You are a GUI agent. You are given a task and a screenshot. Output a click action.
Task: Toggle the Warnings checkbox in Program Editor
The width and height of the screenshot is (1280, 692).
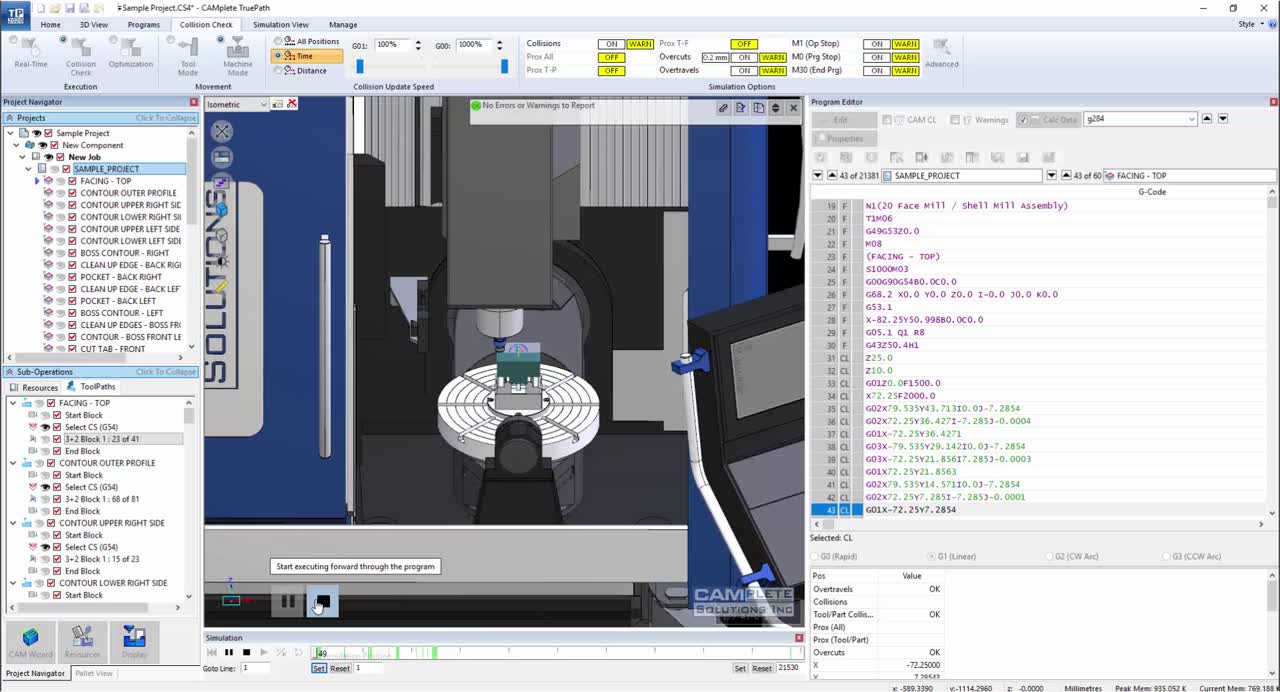pos(955,120)
